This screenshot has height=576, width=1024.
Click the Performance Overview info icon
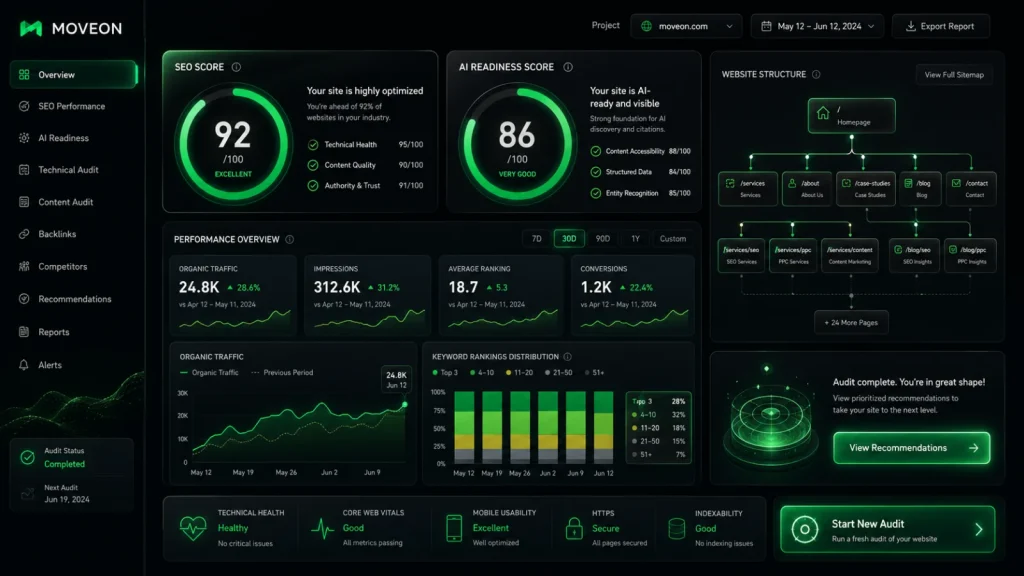tap(289, 239)
